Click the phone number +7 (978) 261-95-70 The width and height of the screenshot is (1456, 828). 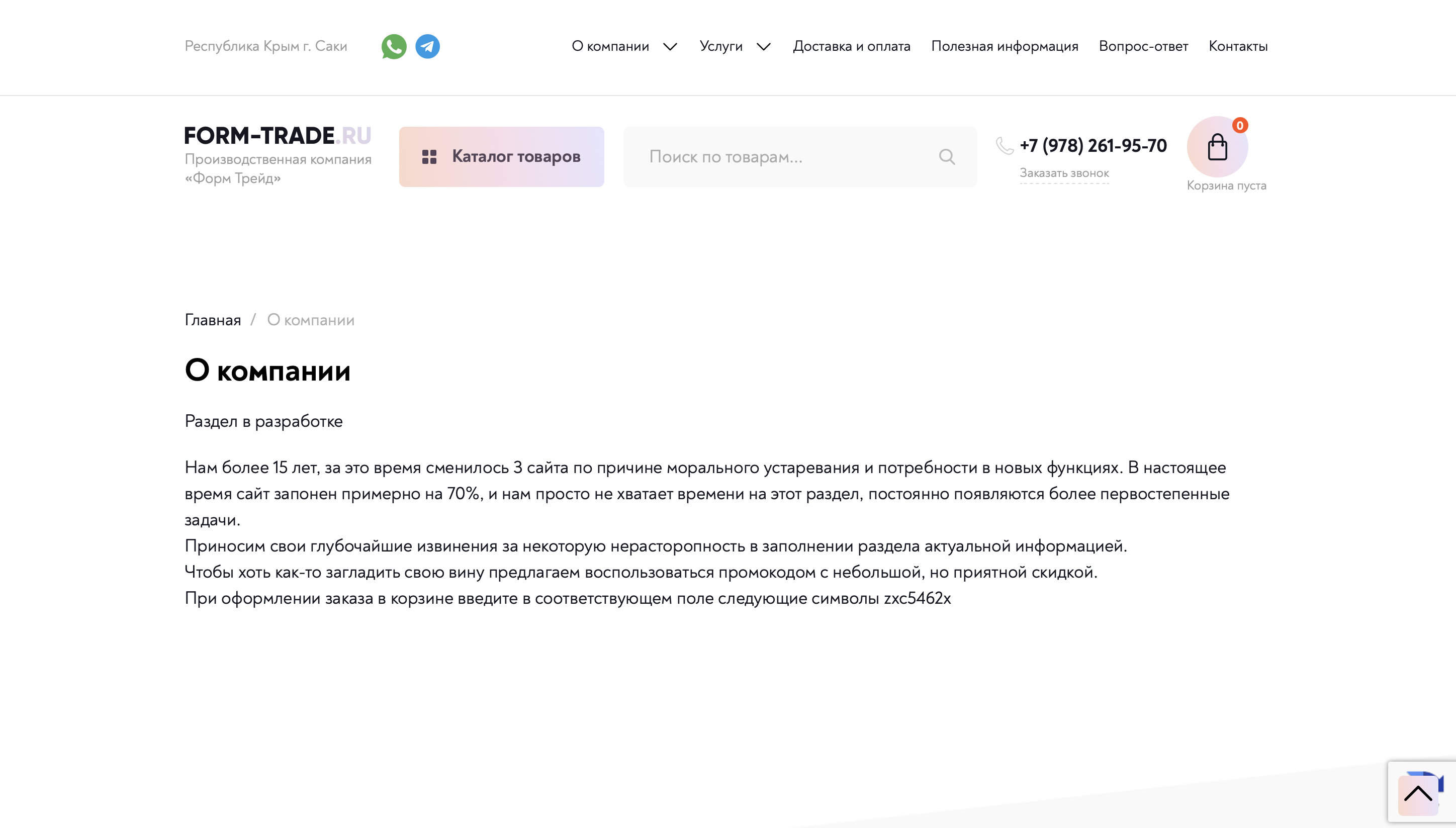point(1094,146)
